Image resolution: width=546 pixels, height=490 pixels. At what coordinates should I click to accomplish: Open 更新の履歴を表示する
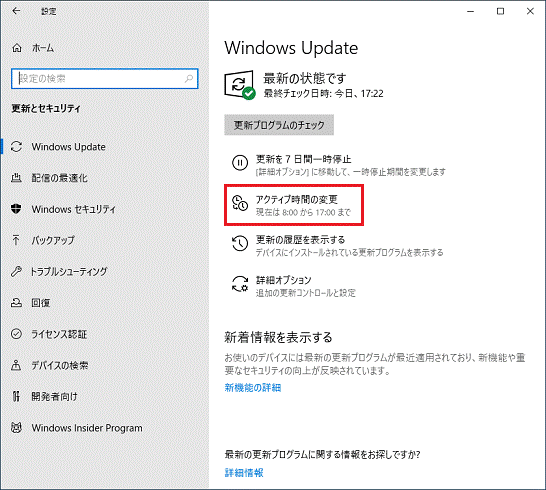[x=337, y=246]
